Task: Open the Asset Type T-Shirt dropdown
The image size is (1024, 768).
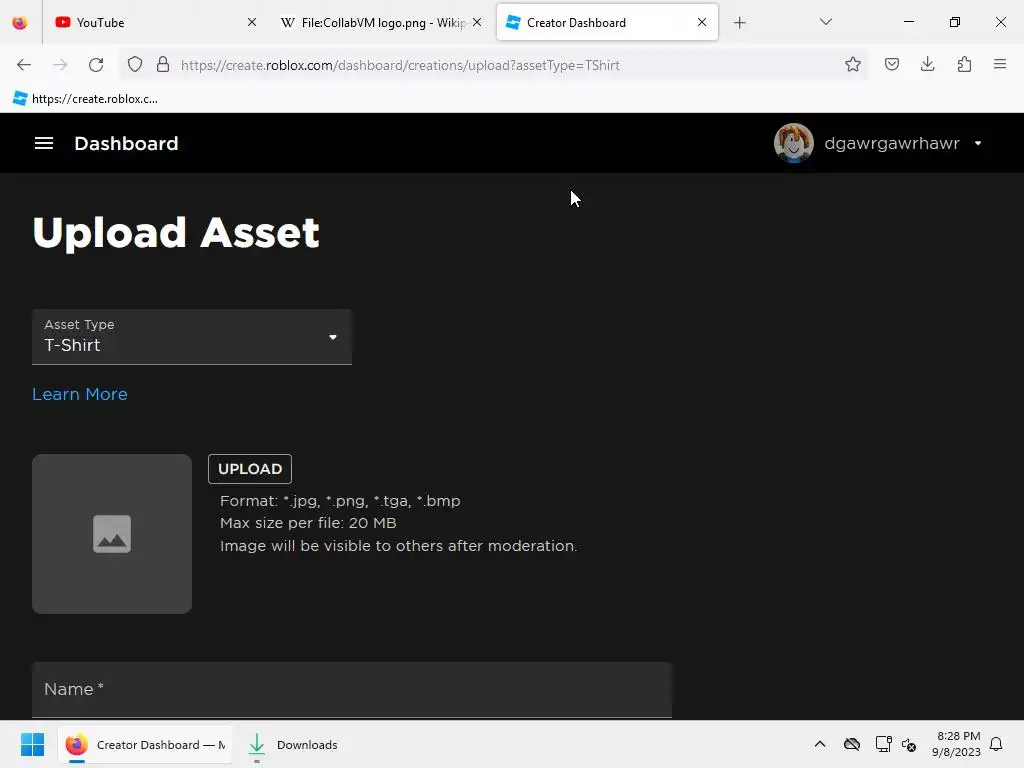Action: (192, 337)
